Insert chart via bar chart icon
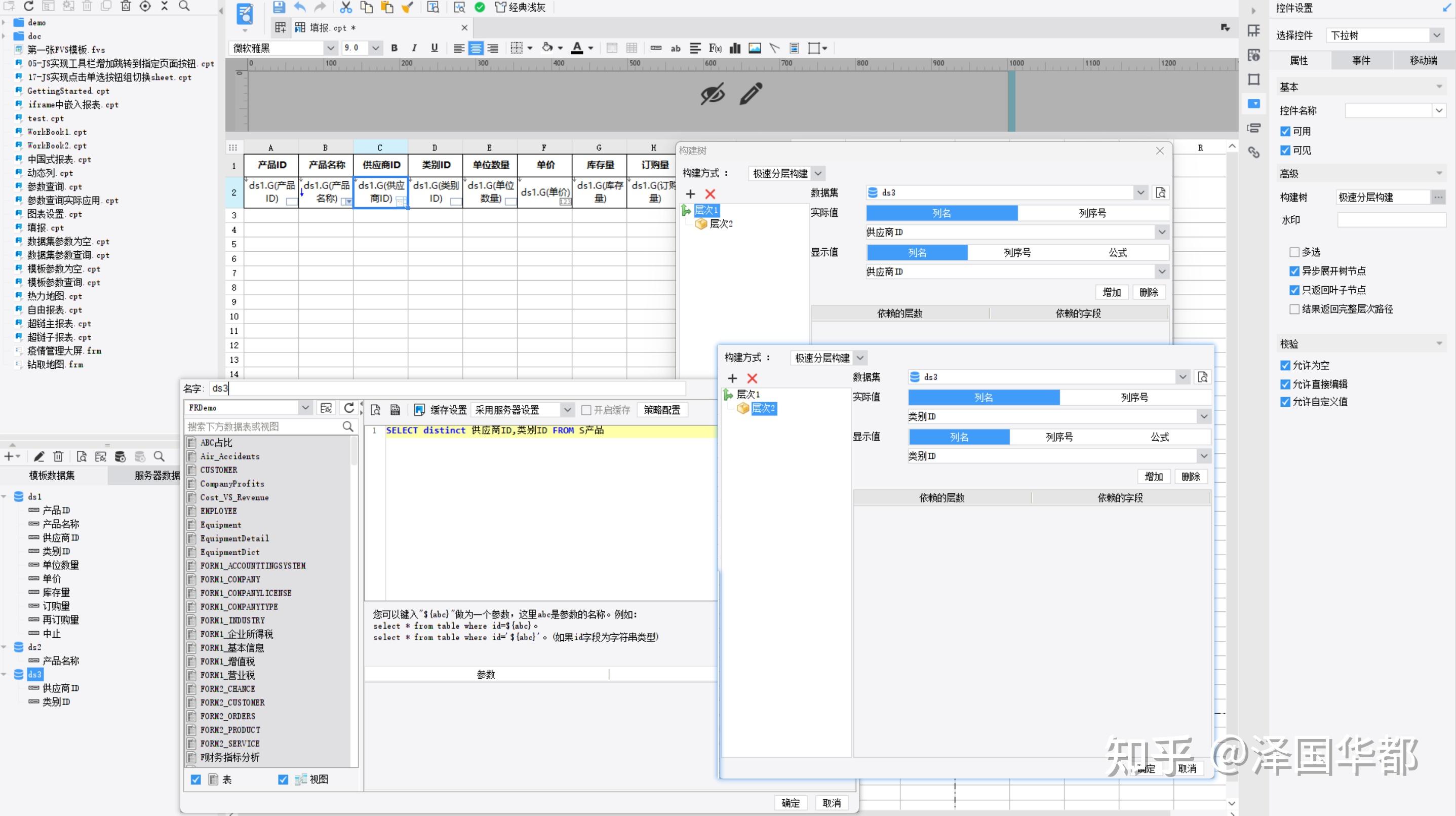Screen dimensions: 1456x816 (x=735, y=48)
